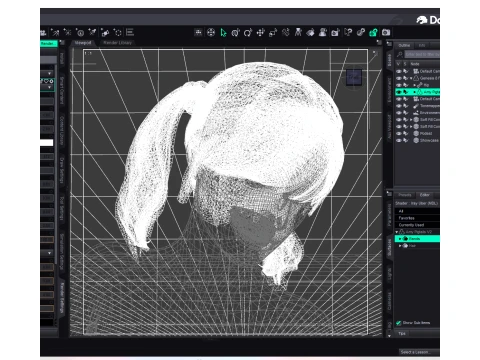Expand the highlighted Amy Pigtails scene node
Image resolution: width=480 pixels, height=360 pixels.
(415, 92)
